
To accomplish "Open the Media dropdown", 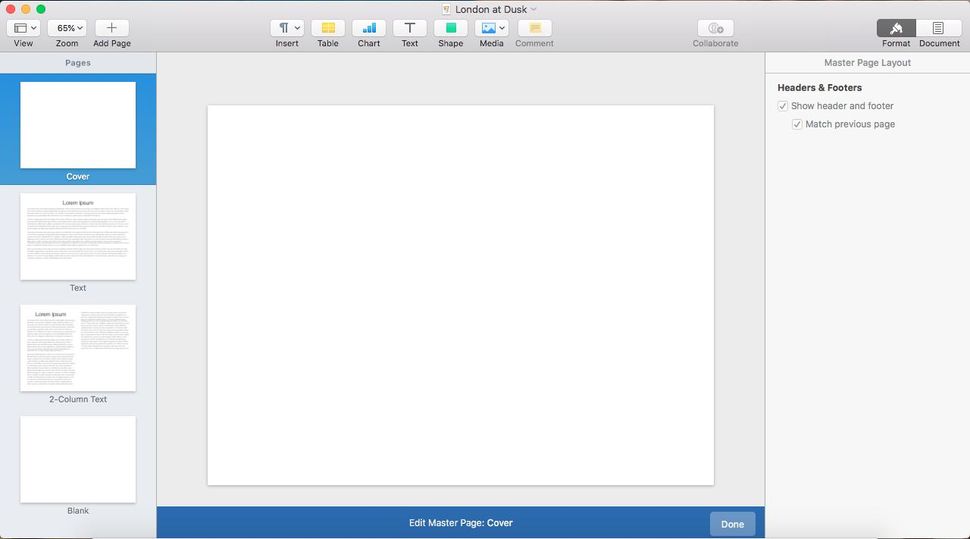I will pos(491,28).
